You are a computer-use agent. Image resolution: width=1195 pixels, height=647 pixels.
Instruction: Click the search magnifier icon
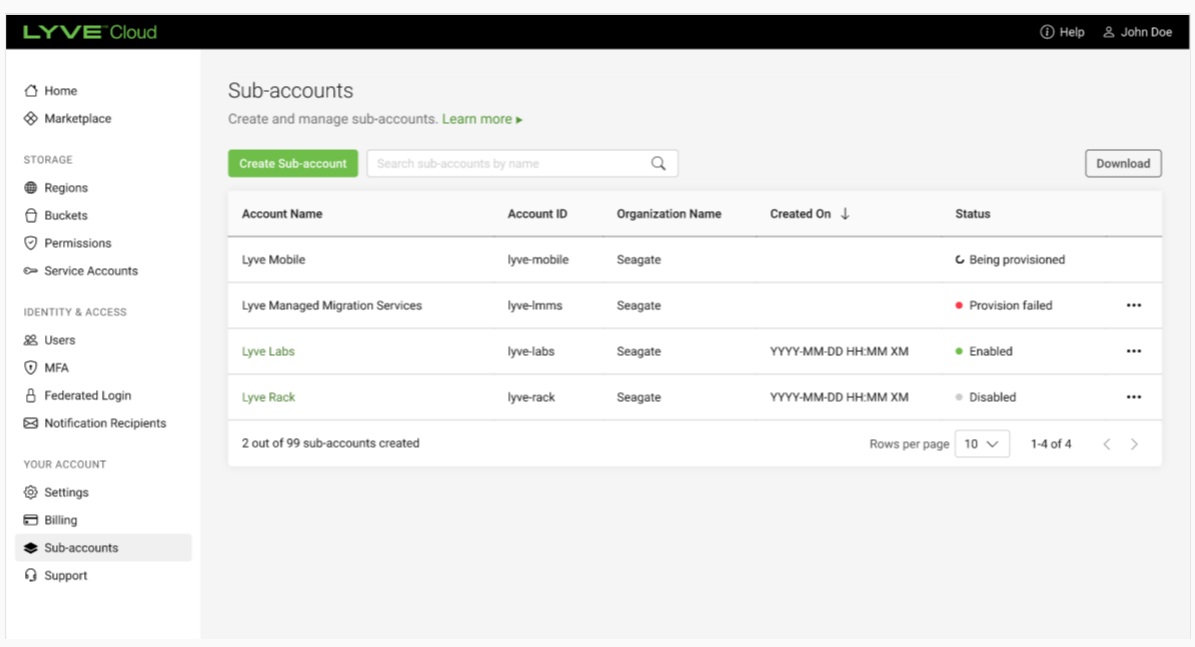pyautogui.click(x=658, y=164)
